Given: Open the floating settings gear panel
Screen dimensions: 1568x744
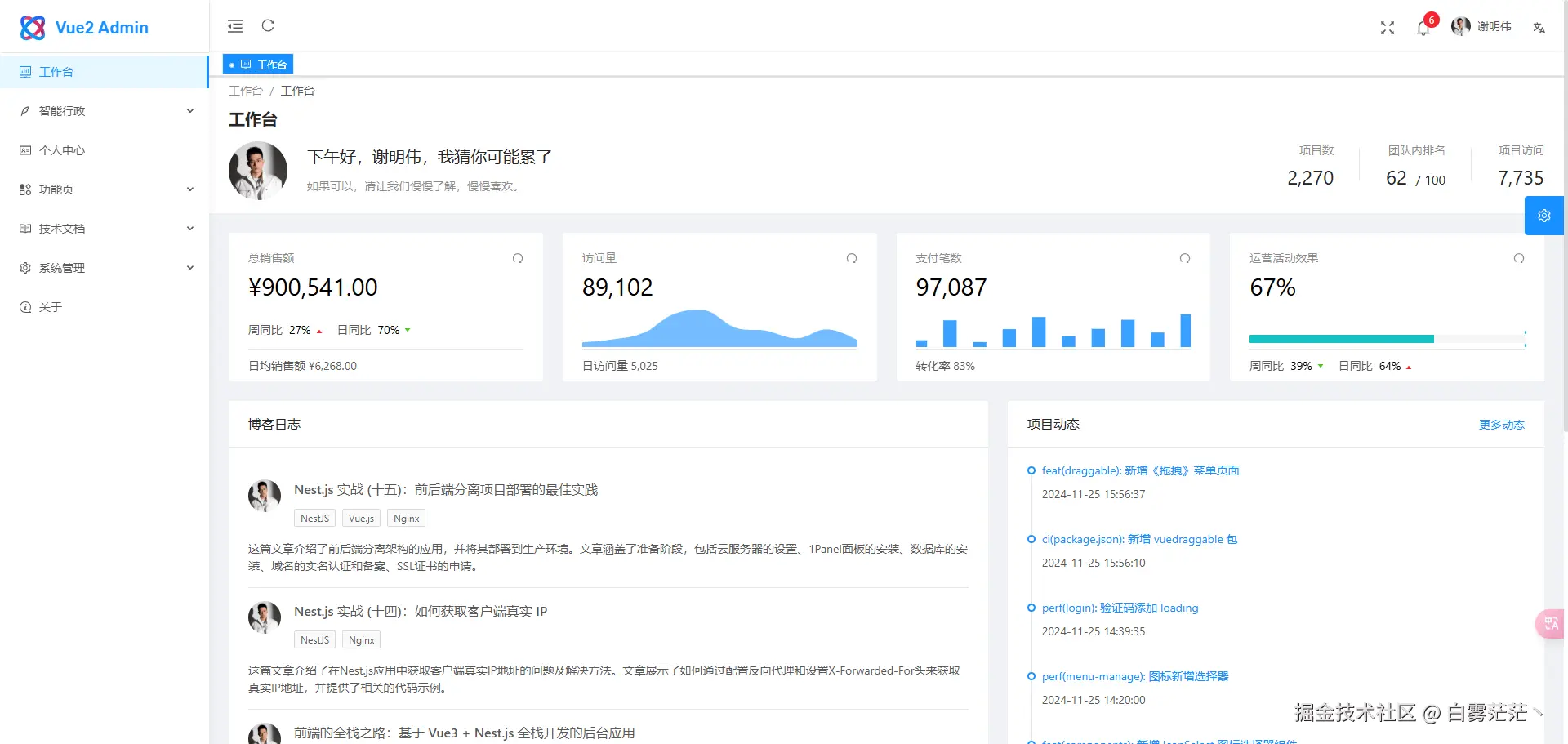Looking at the screenshot, I should (1544, 216).
